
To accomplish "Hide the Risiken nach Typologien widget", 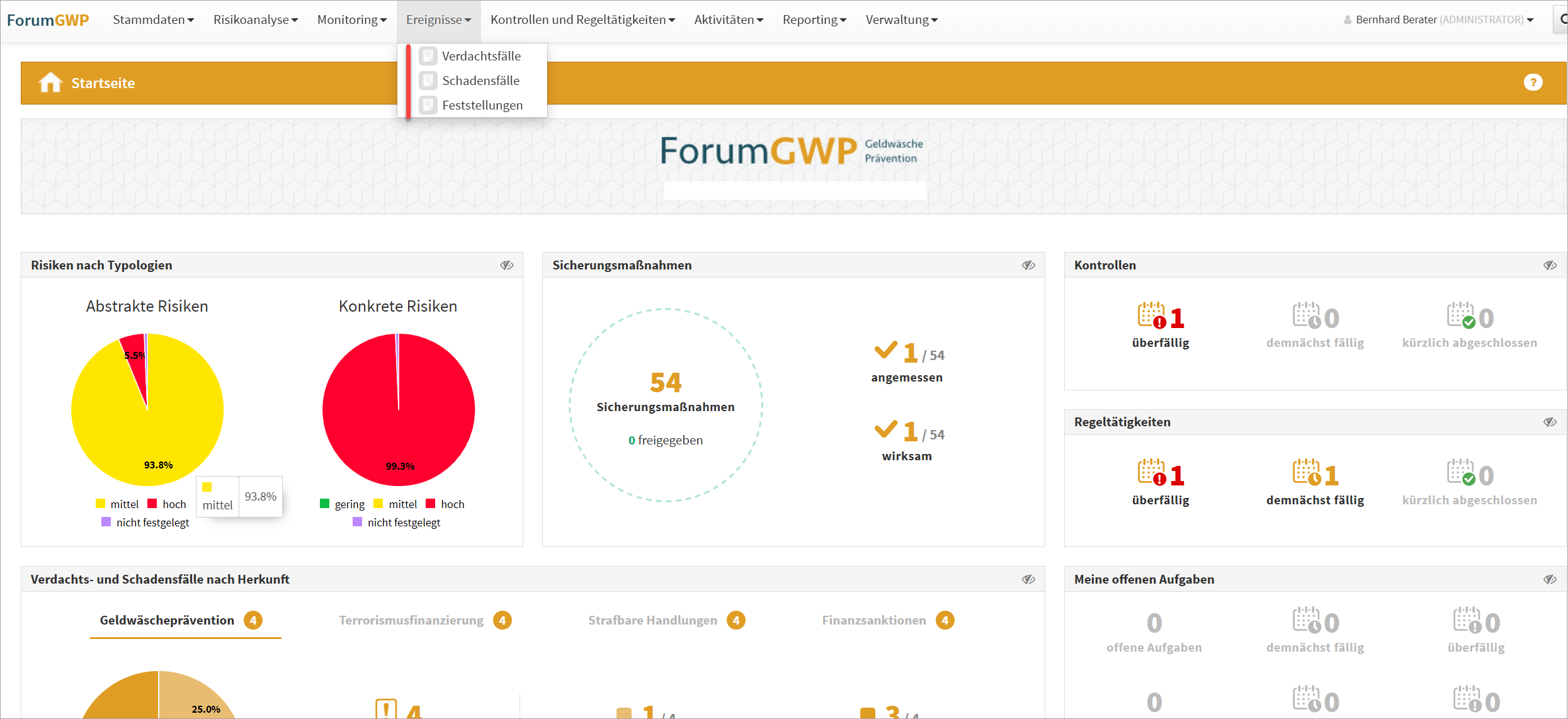I will click(507, 266).
